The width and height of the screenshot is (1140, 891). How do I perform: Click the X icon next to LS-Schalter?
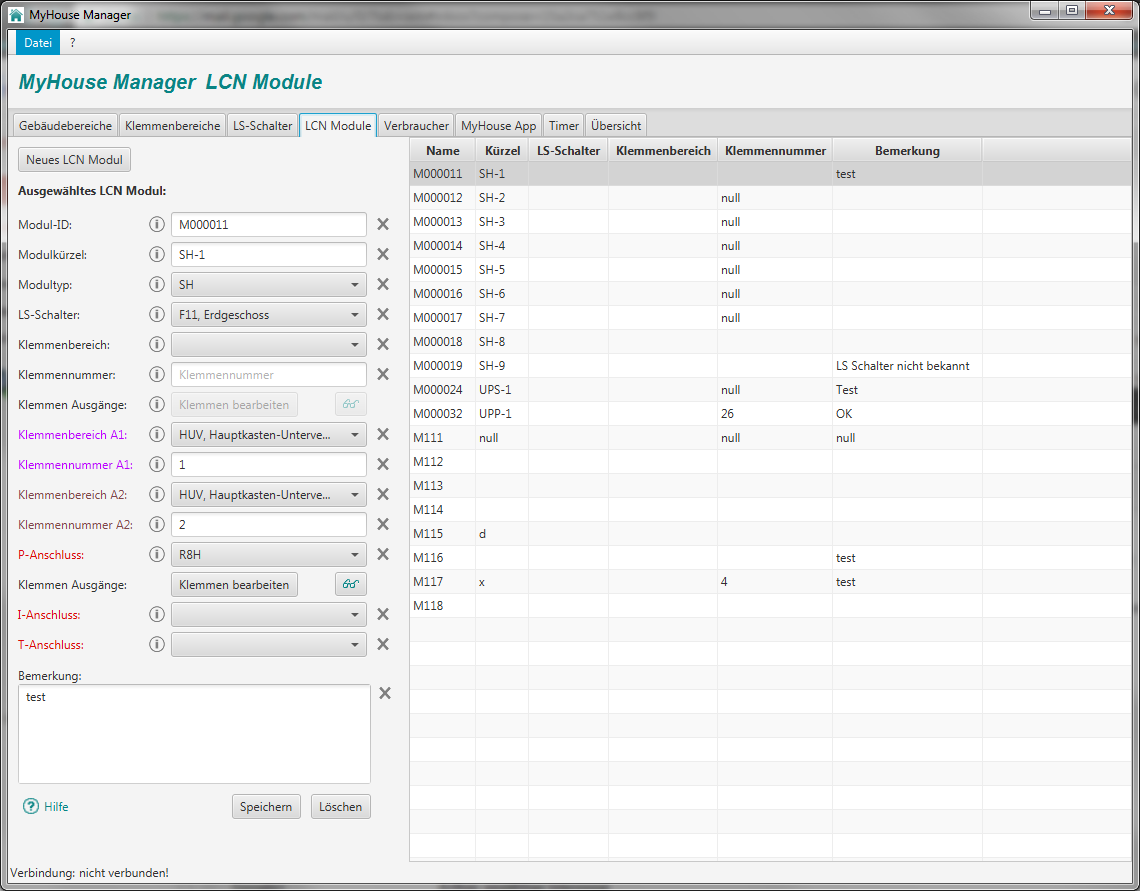pyautogui.click(x=383, y=315)
